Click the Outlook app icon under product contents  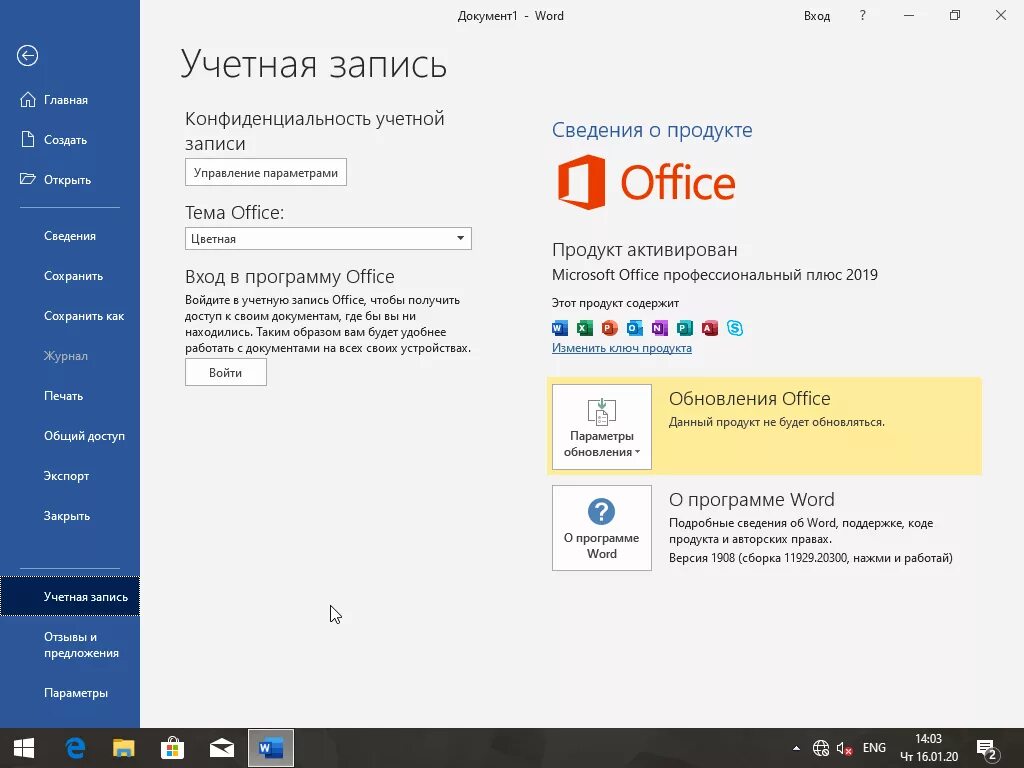tap(634, 328)
